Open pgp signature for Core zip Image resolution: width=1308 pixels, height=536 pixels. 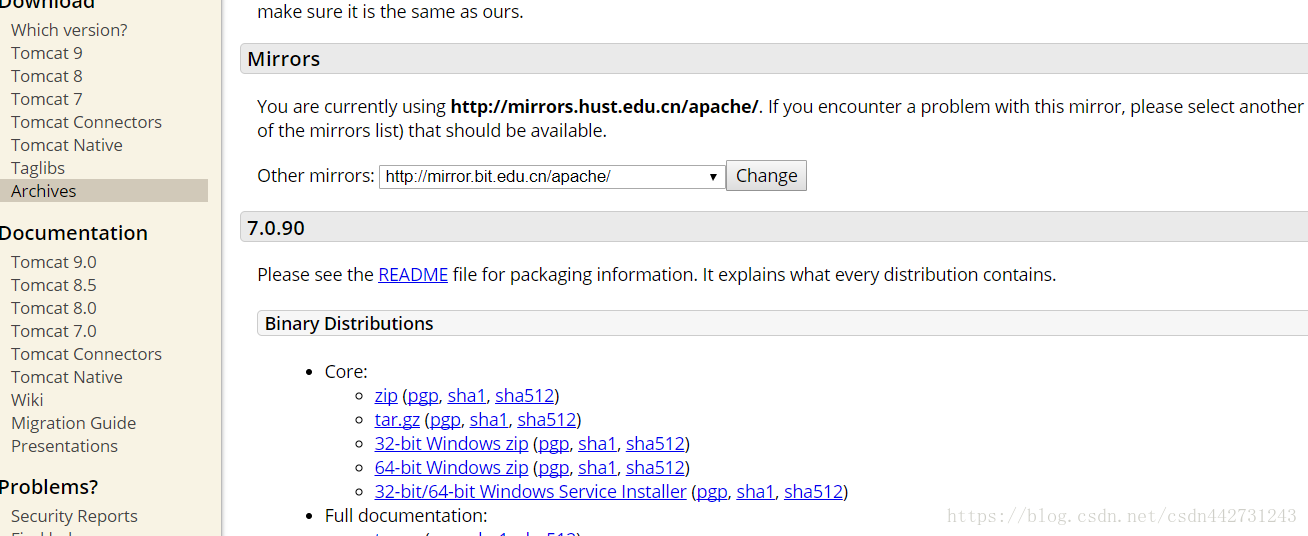(423, 395)
